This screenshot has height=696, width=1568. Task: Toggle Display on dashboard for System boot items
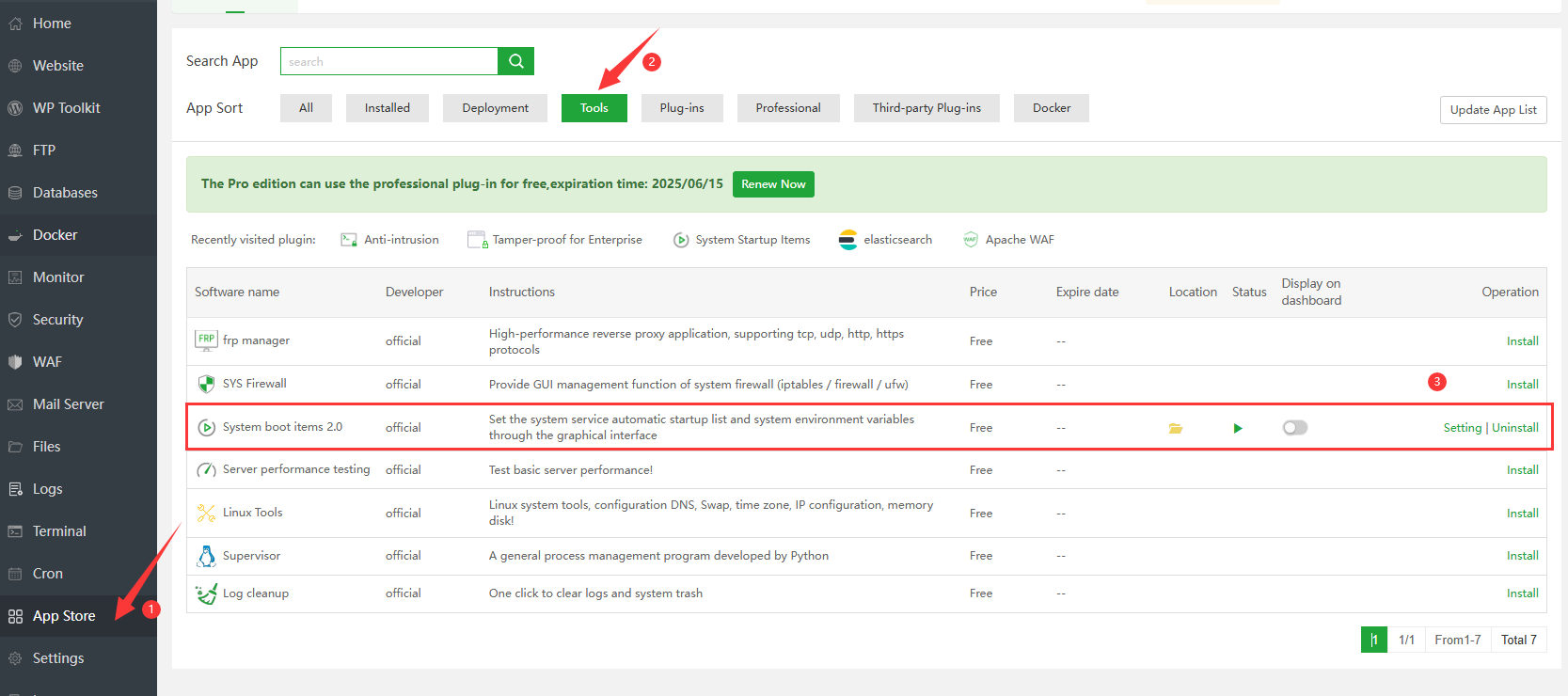point(1295,428)
